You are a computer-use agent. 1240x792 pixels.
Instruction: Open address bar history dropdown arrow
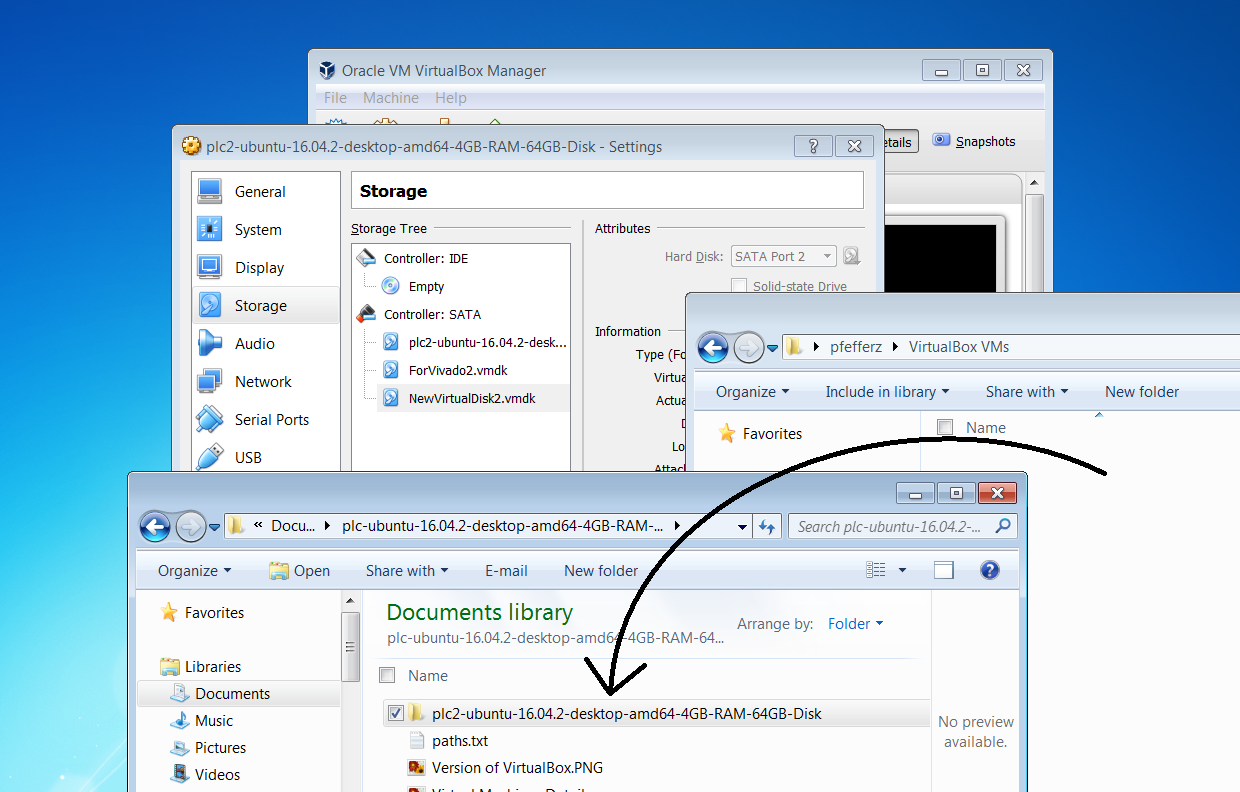[742, 526]
